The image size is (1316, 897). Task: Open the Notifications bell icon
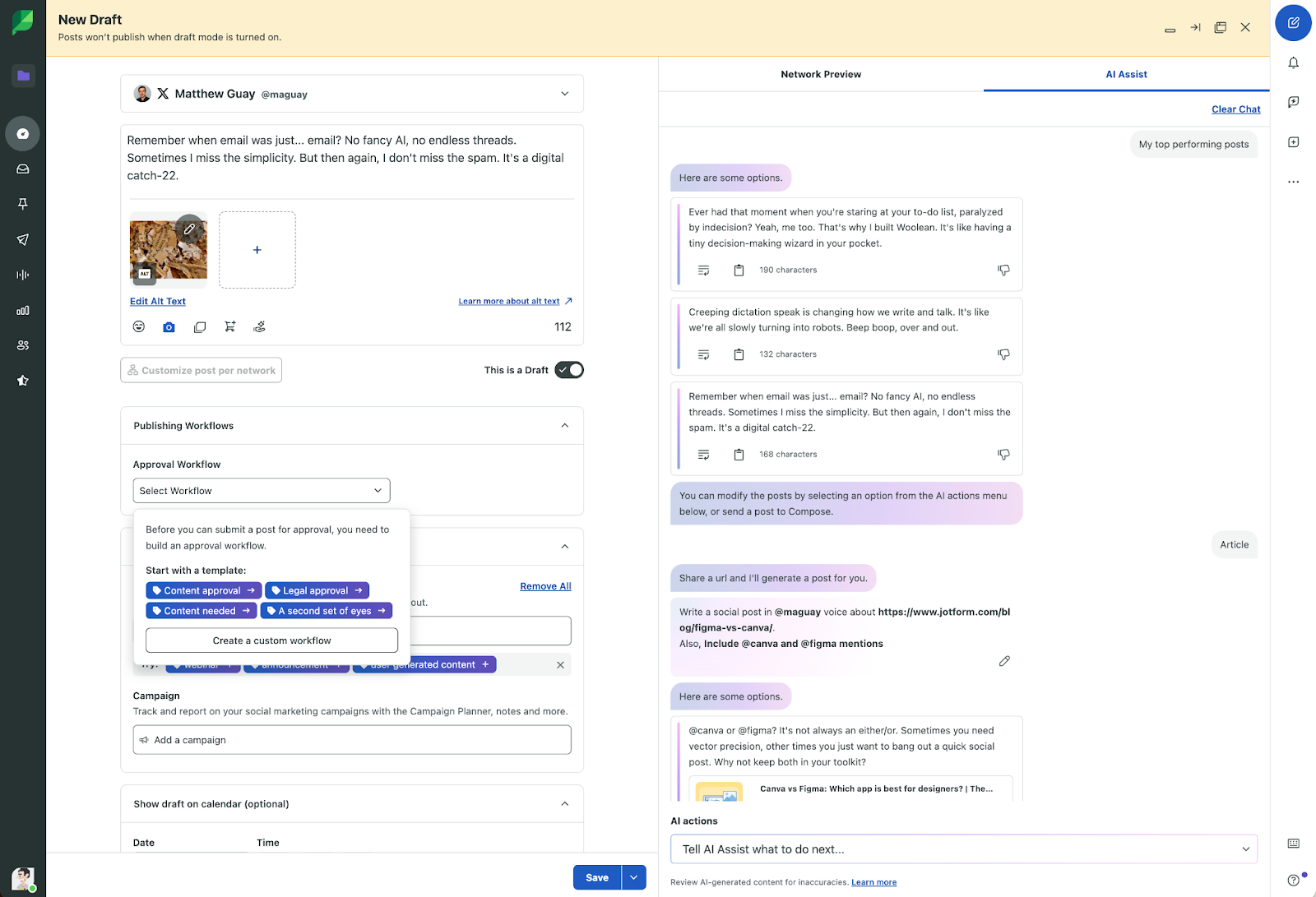[1293, 62]
